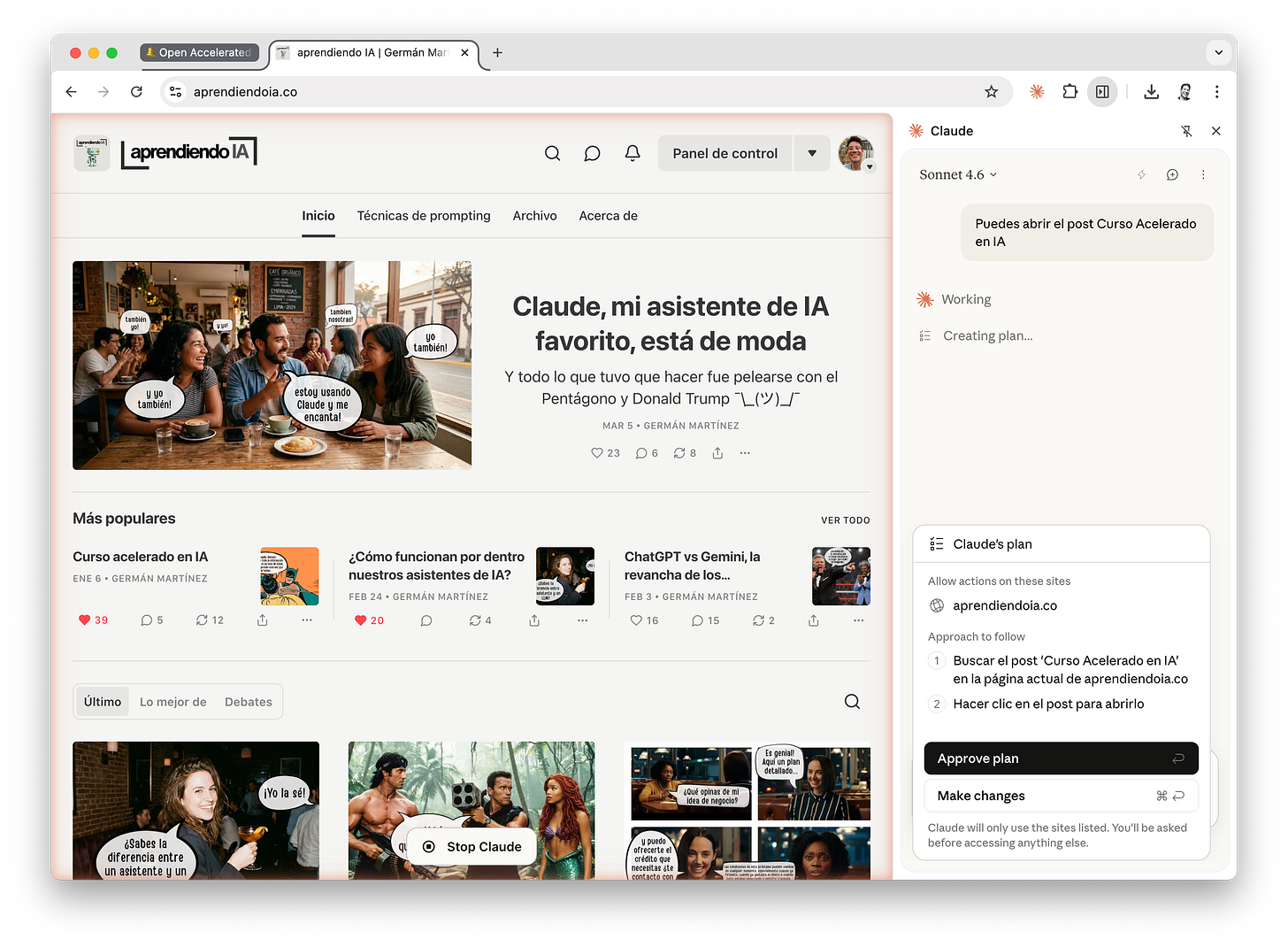
Task: Switch to Lo mejor de filter
Action: [173, 702]
